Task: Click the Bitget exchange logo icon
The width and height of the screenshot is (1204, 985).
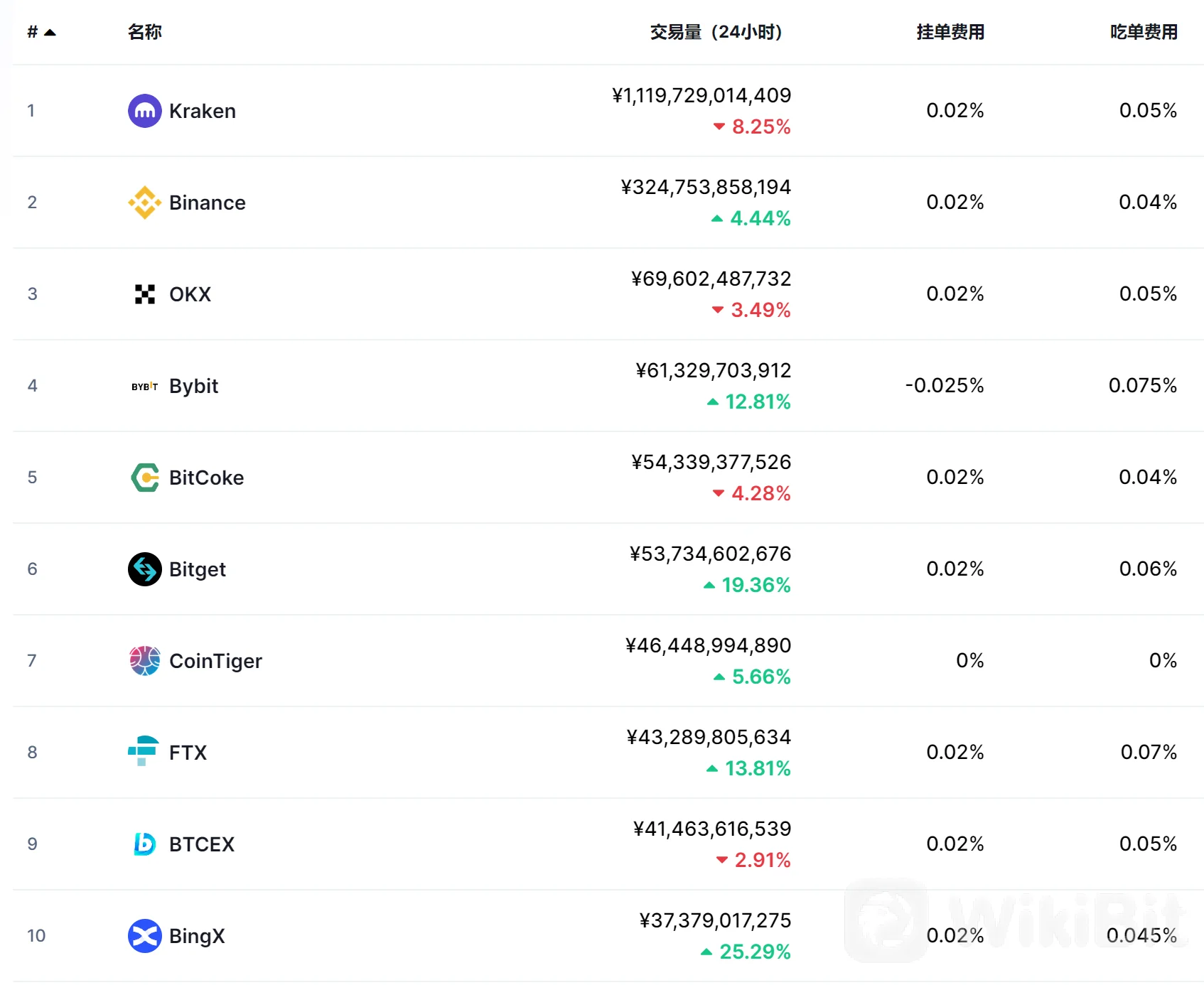Action: 144,569
